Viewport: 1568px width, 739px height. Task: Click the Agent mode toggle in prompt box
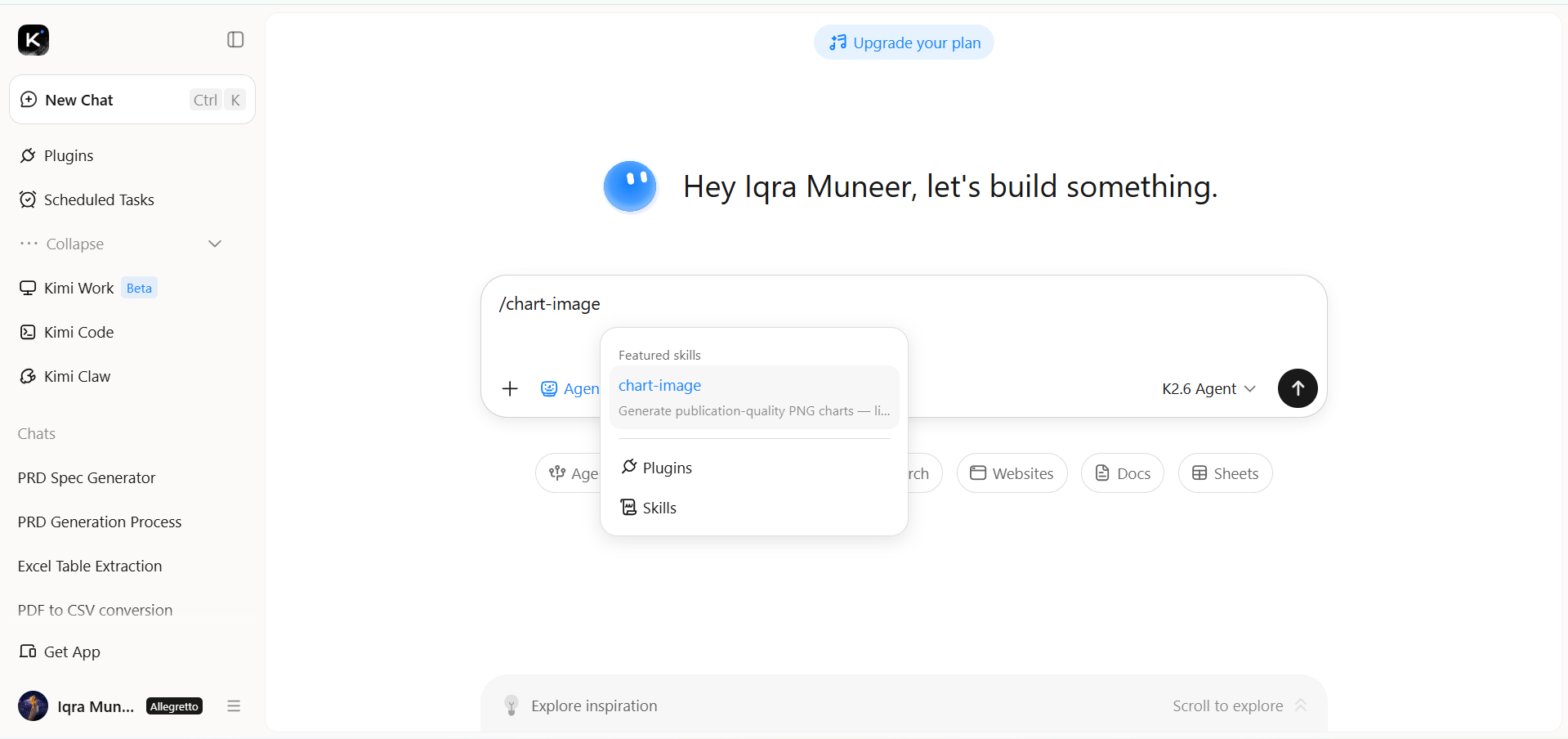(x=570, y=388)
